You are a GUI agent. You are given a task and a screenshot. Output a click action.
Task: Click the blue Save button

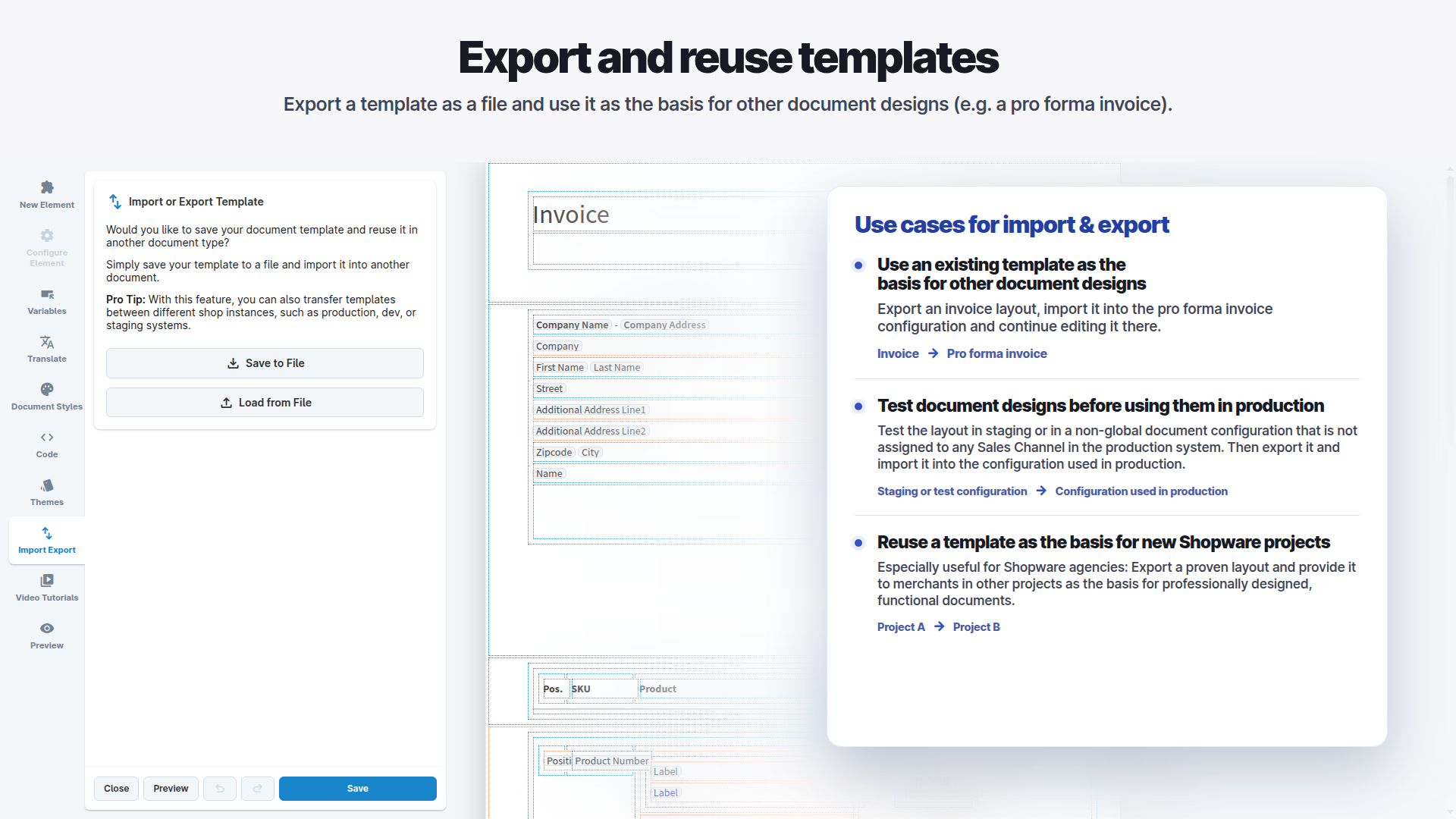click(358, 789)
